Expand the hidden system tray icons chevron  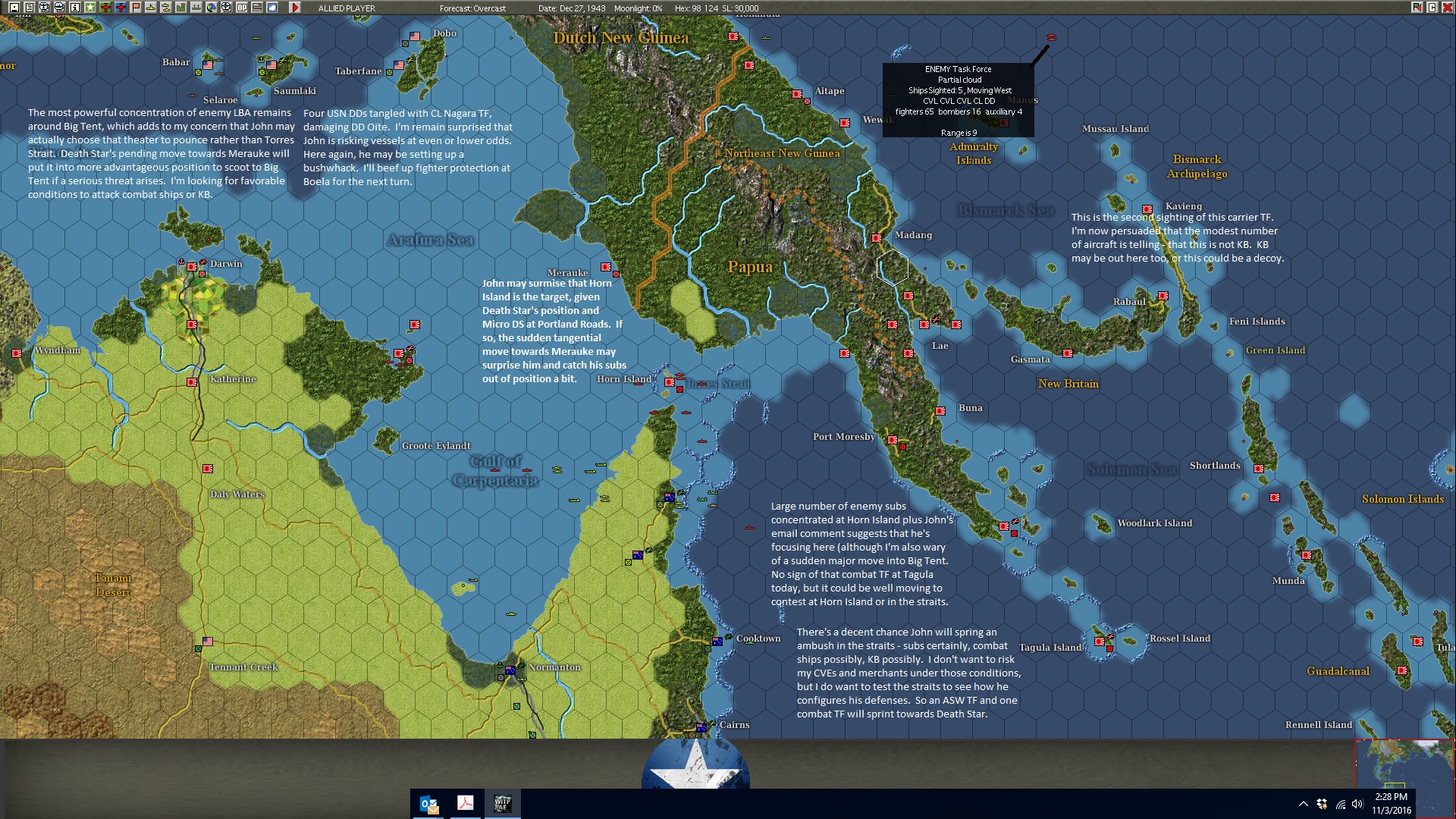pos(1303,804)
